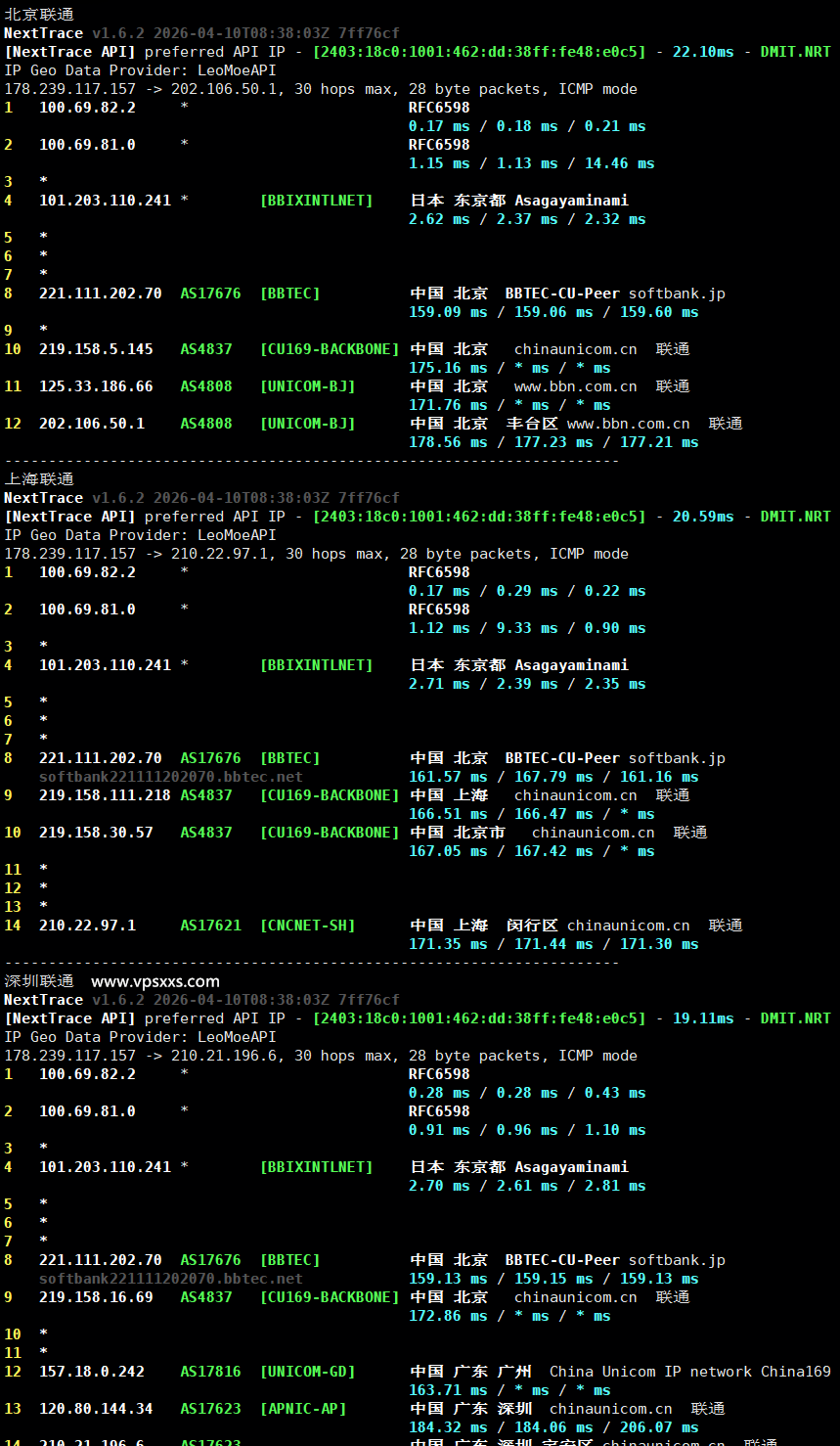
Task: Click hop IP 157.18.0.242
Action: pyautogui.click(x=92, y=1372)
